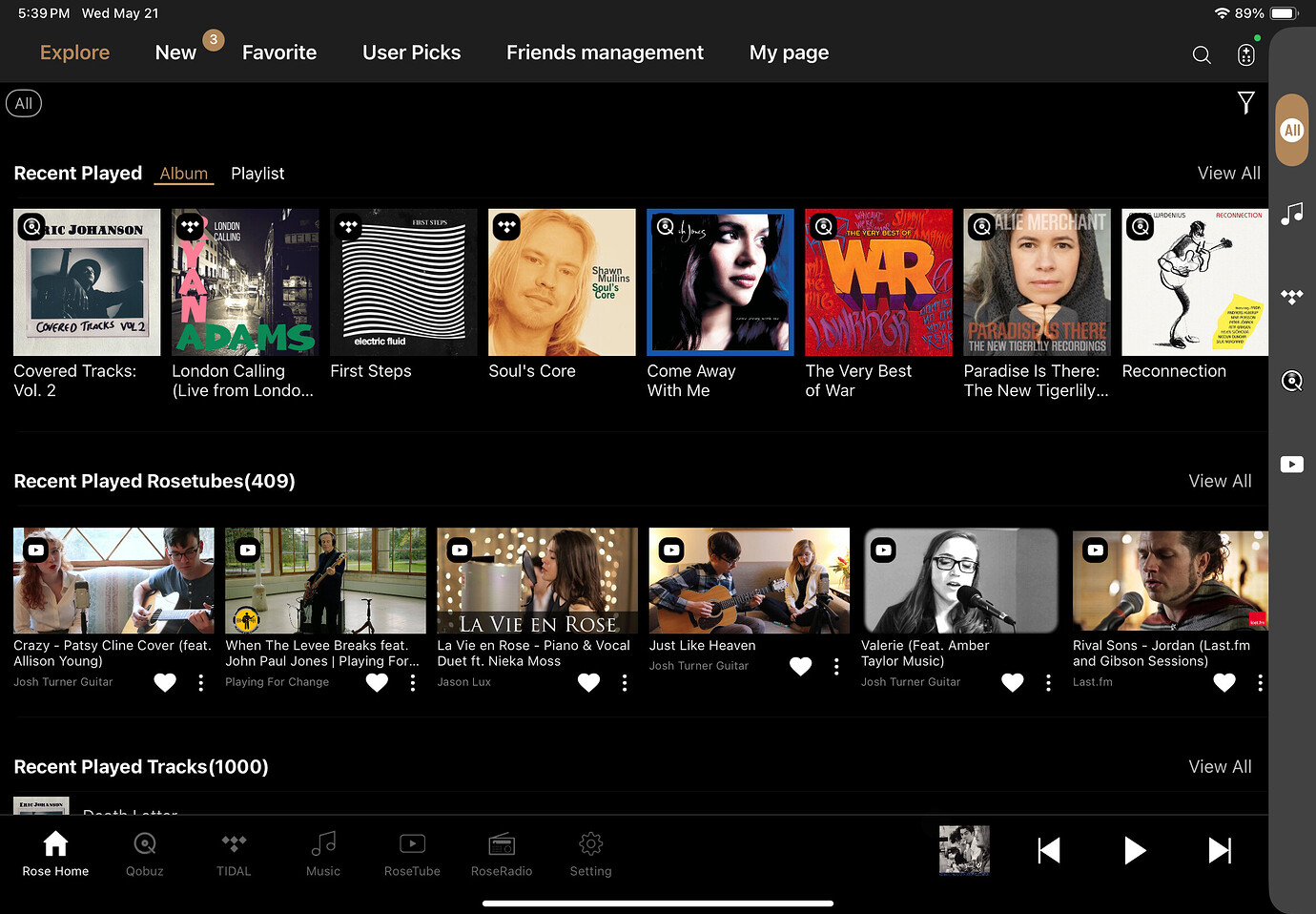Screen dimensions: 1316x914
Task: Toggle favorite heart for Just Like Heaven
Action: click(x=800, y=666)
